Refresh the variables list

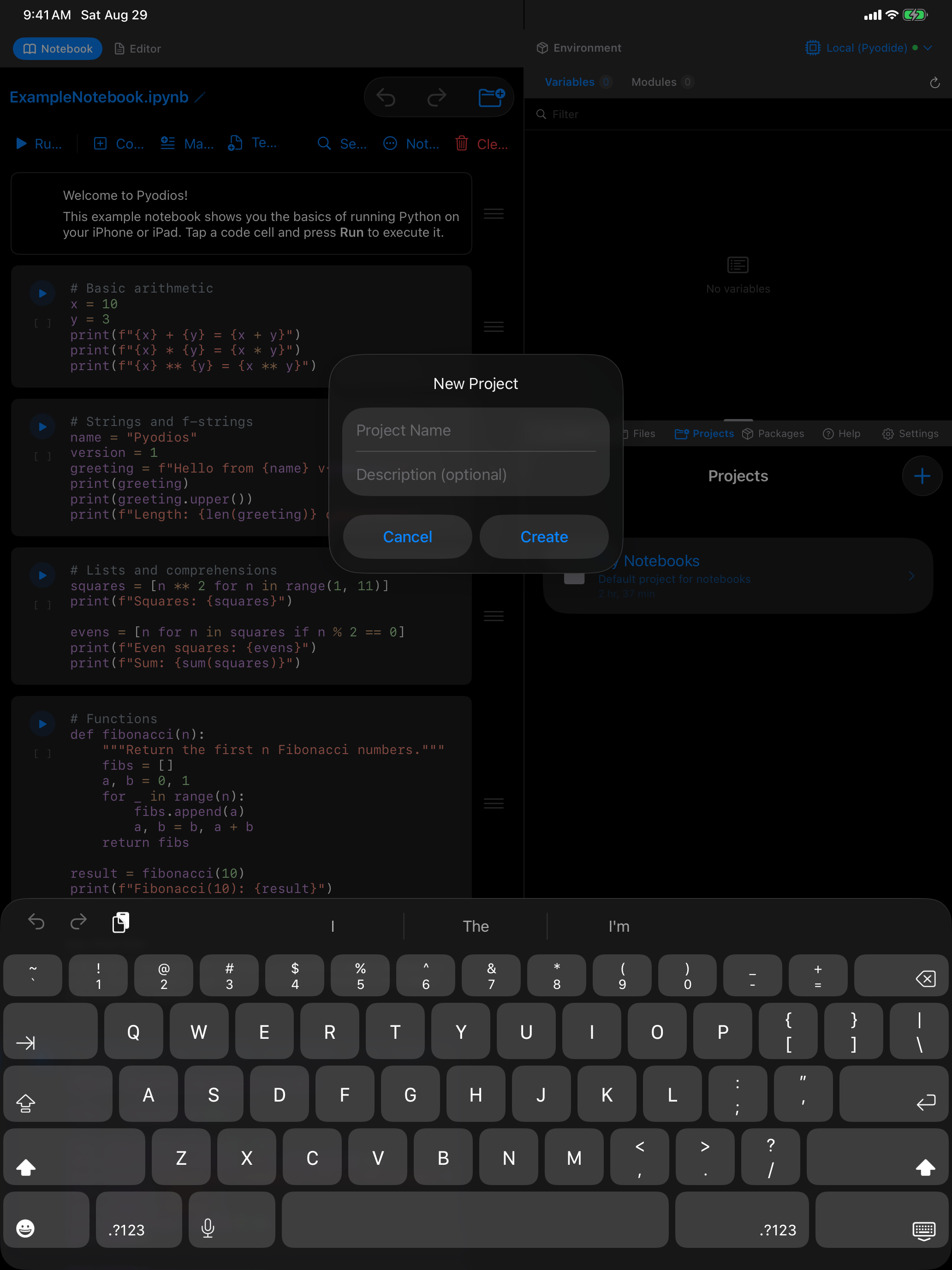(934, 83)
